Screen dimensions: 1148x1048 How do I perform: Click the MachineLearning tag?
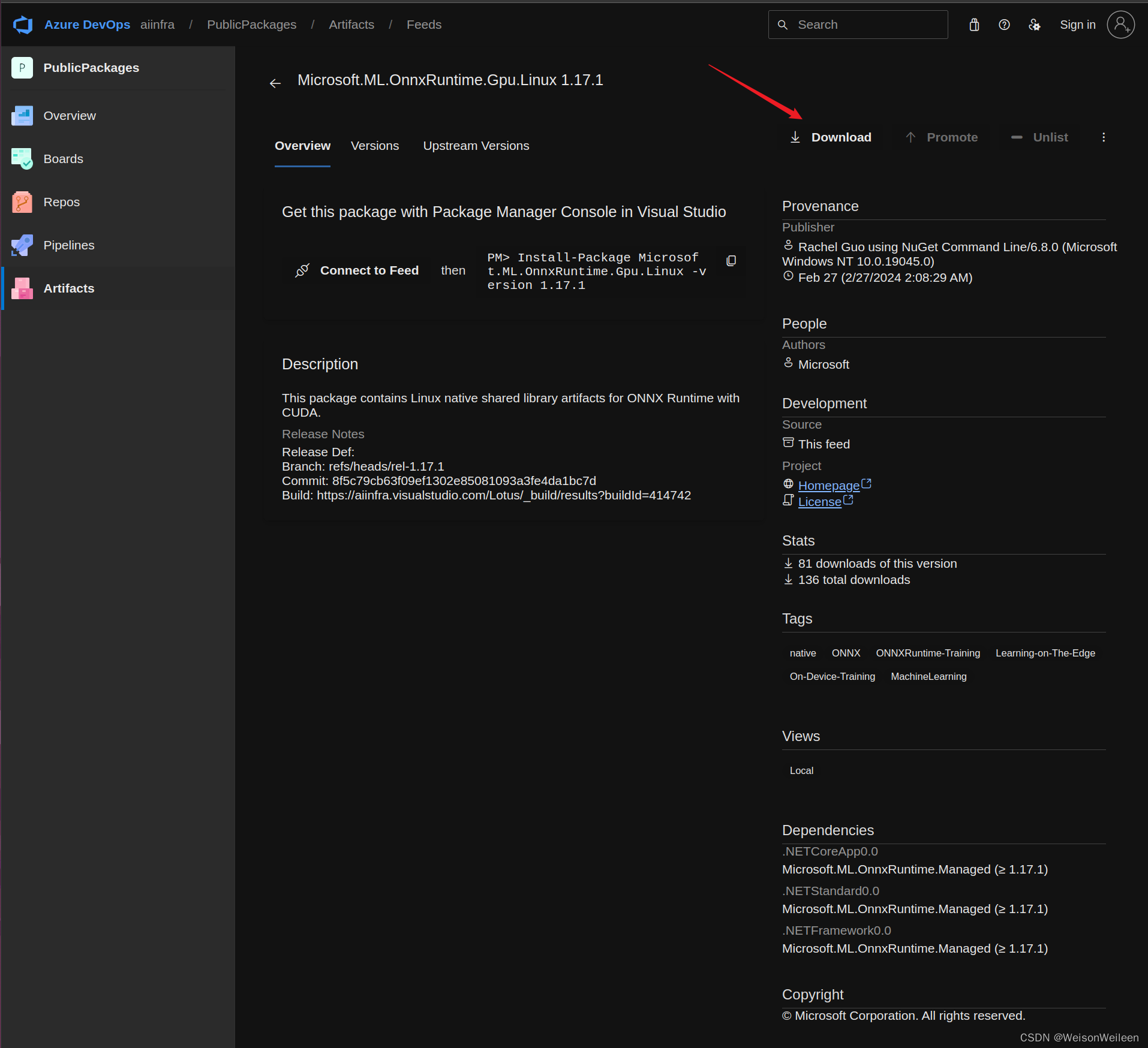pyautogui.click(x=928, y=676)
